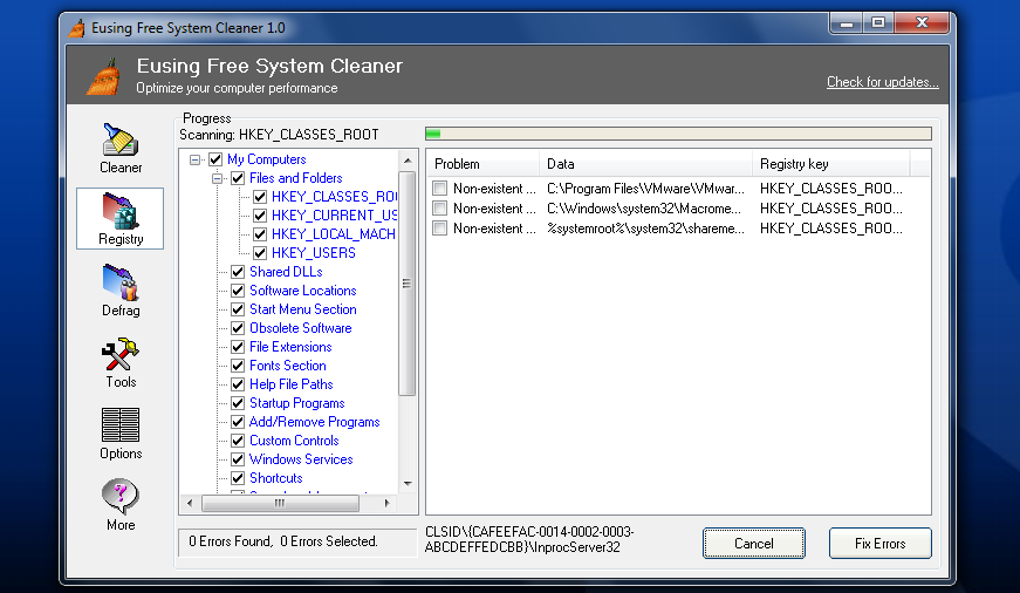Toggle the HKEY_LOCAL_MACHINE tree checkbox
Screen dimensions: 1020x593
260,234
